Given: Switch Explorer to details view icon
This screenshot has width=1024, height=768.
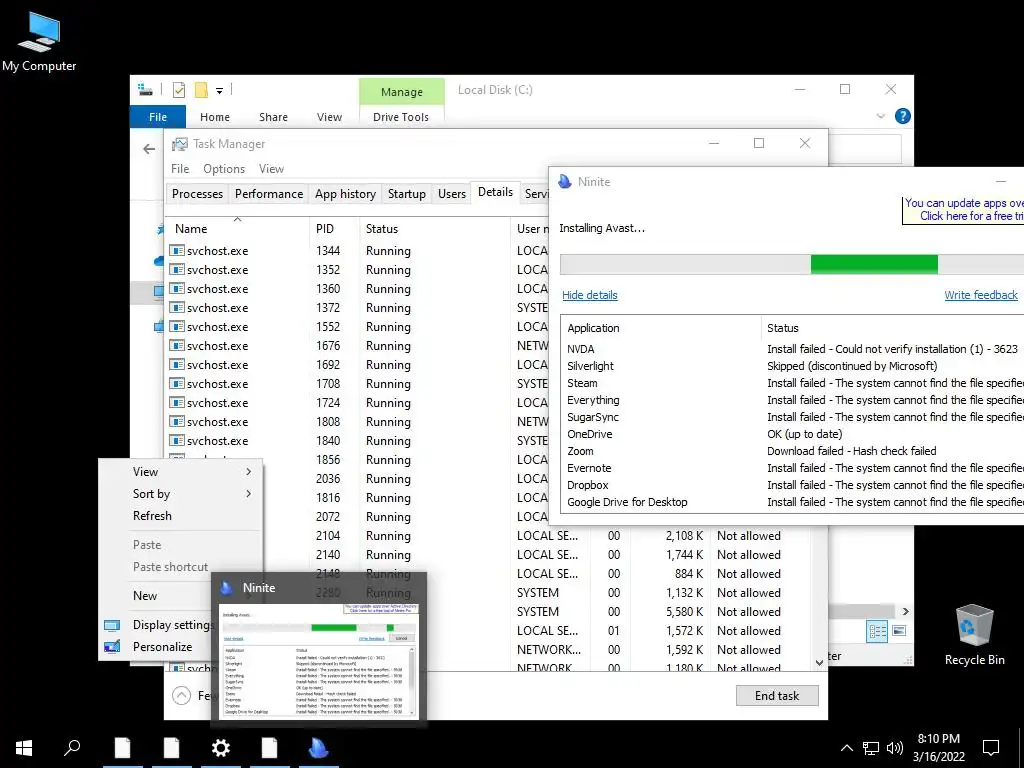Looking at the screenshot, I should (x=877, y=631).
